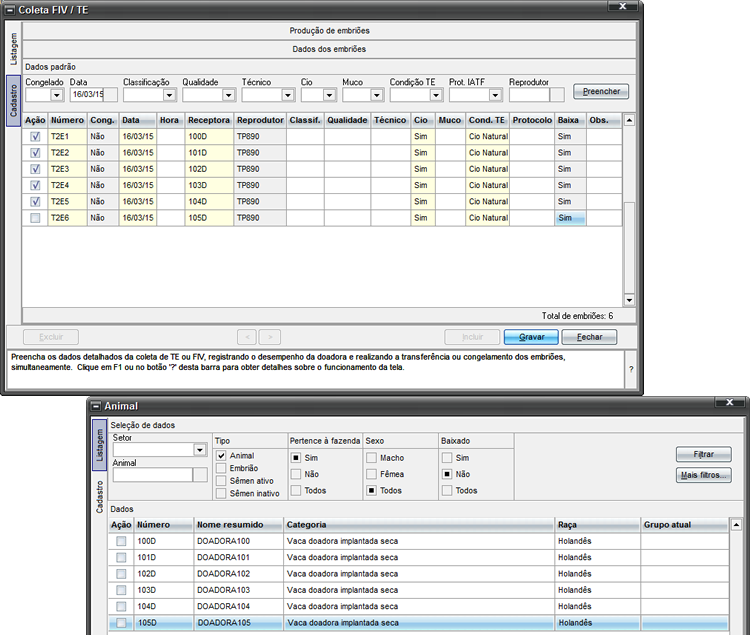This screenshot has width=750, height=635.
Task: Click the Reprodutor input field
Action: click(529, 95)
